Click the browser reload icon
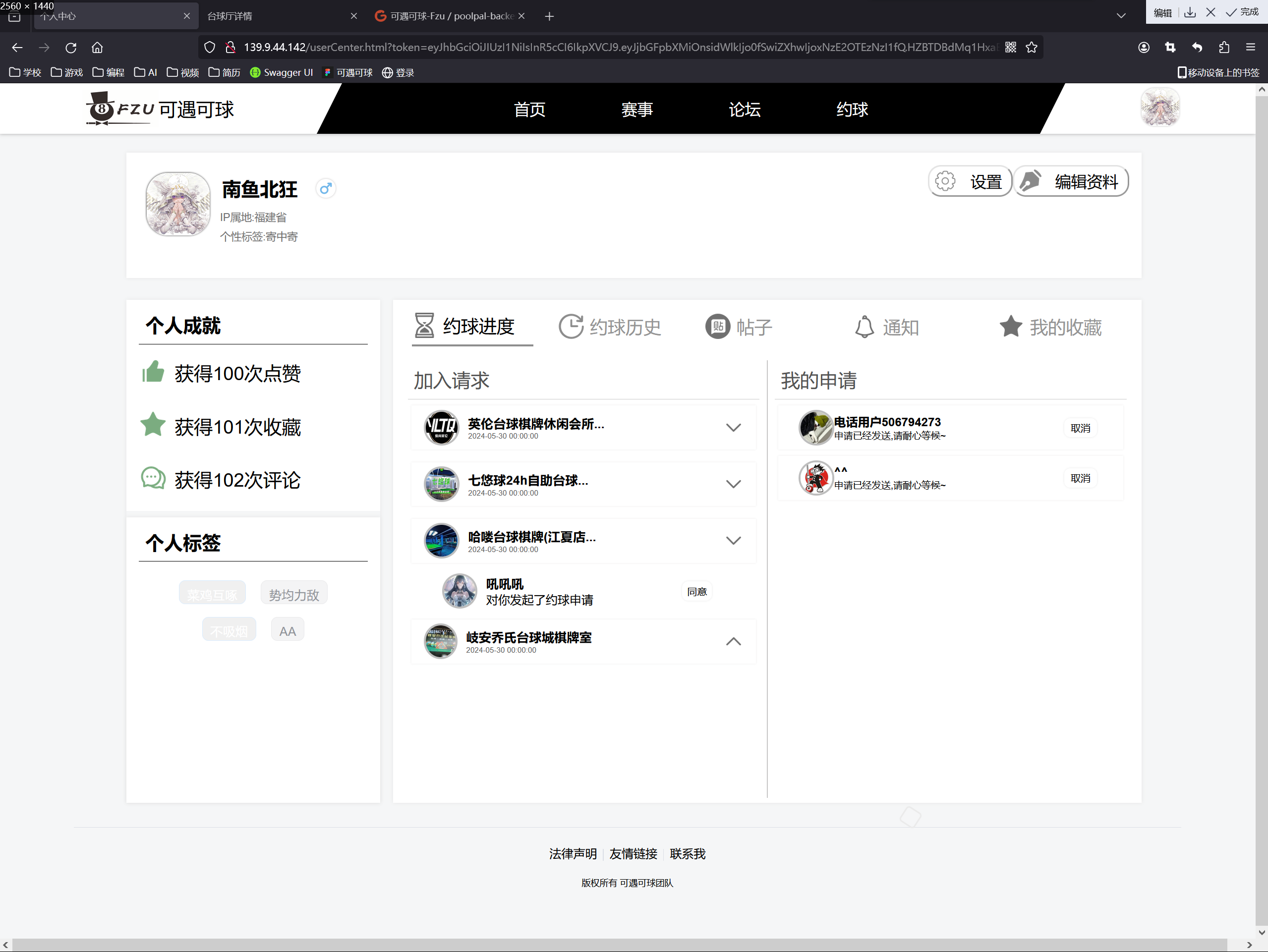This screenshot has width=1268, height=952. (71, 48)
